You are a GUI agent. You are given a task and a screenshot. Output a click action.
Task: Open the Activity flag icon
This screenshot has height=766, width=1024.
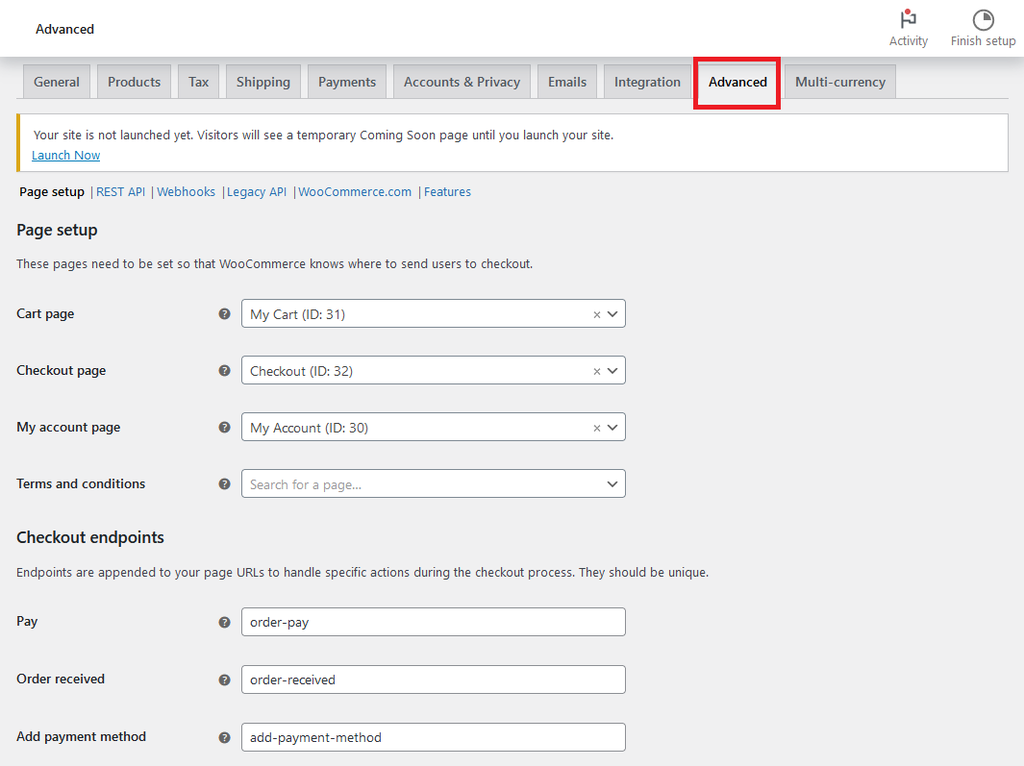click(x=908, y=20)
